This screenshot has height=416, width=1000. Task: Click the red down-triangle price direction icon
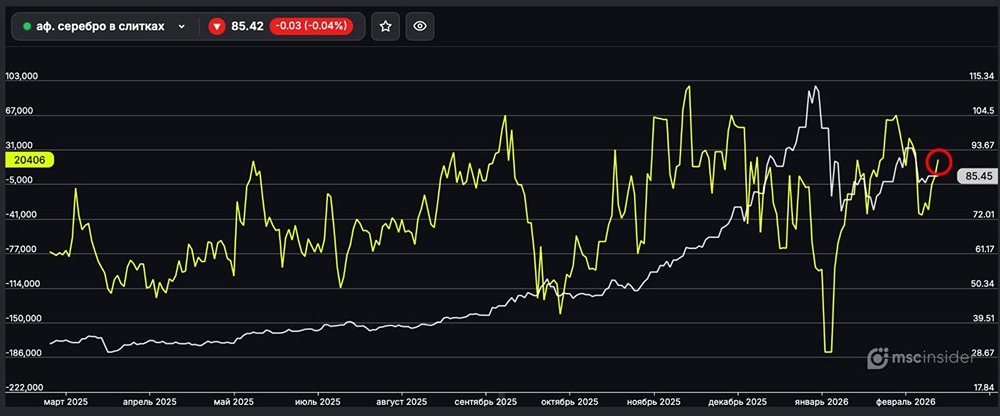(216, 26)
